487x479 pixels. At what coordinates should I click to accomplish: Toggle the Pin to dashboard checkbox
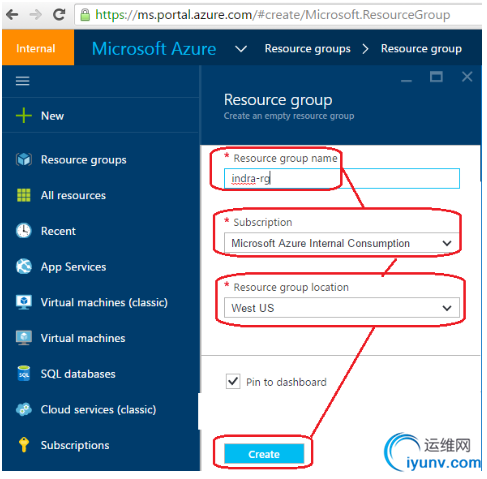[x=233, y=381]
